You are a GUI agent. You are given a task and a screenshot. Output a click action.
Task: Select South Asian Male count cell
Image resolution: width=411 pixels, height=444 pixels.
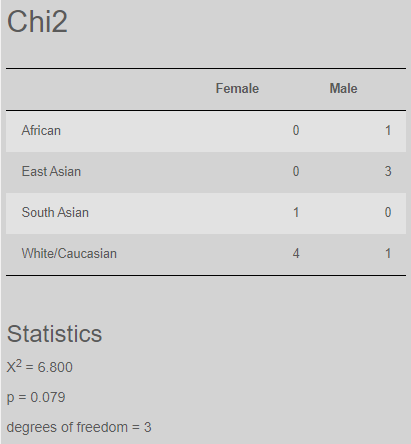(388, 213)
